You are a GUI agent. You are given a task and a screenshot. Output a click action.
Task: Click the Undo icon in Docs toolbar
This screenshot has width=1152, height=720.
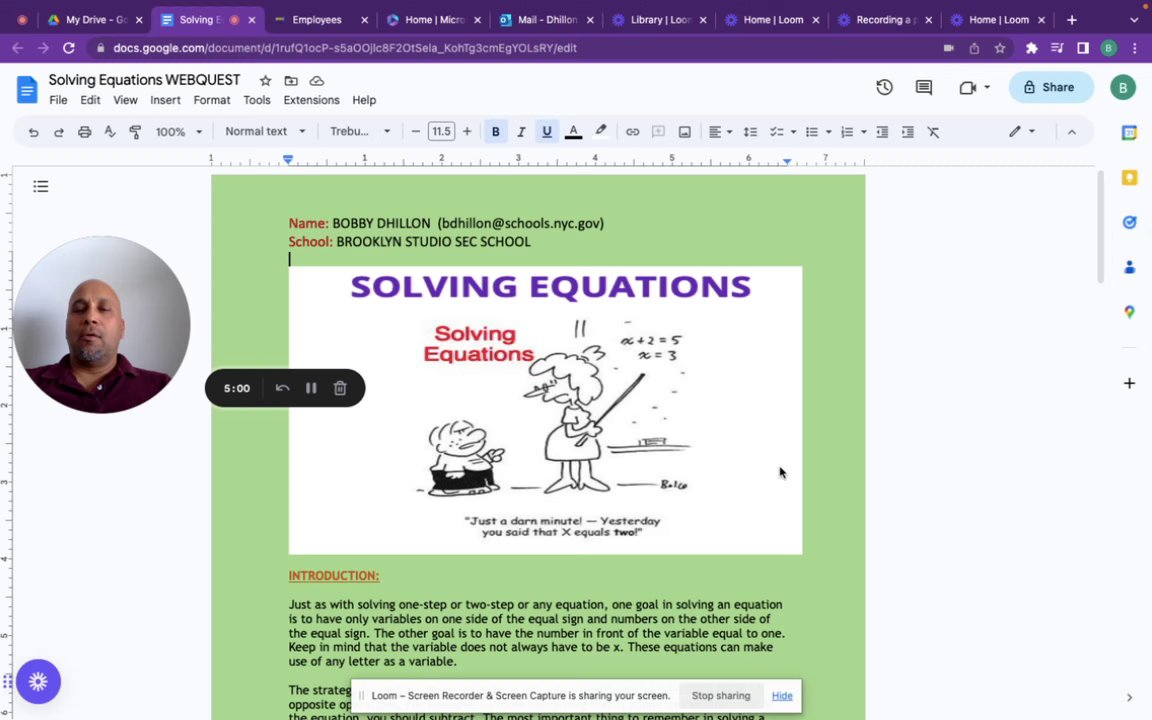pos(33,132)
